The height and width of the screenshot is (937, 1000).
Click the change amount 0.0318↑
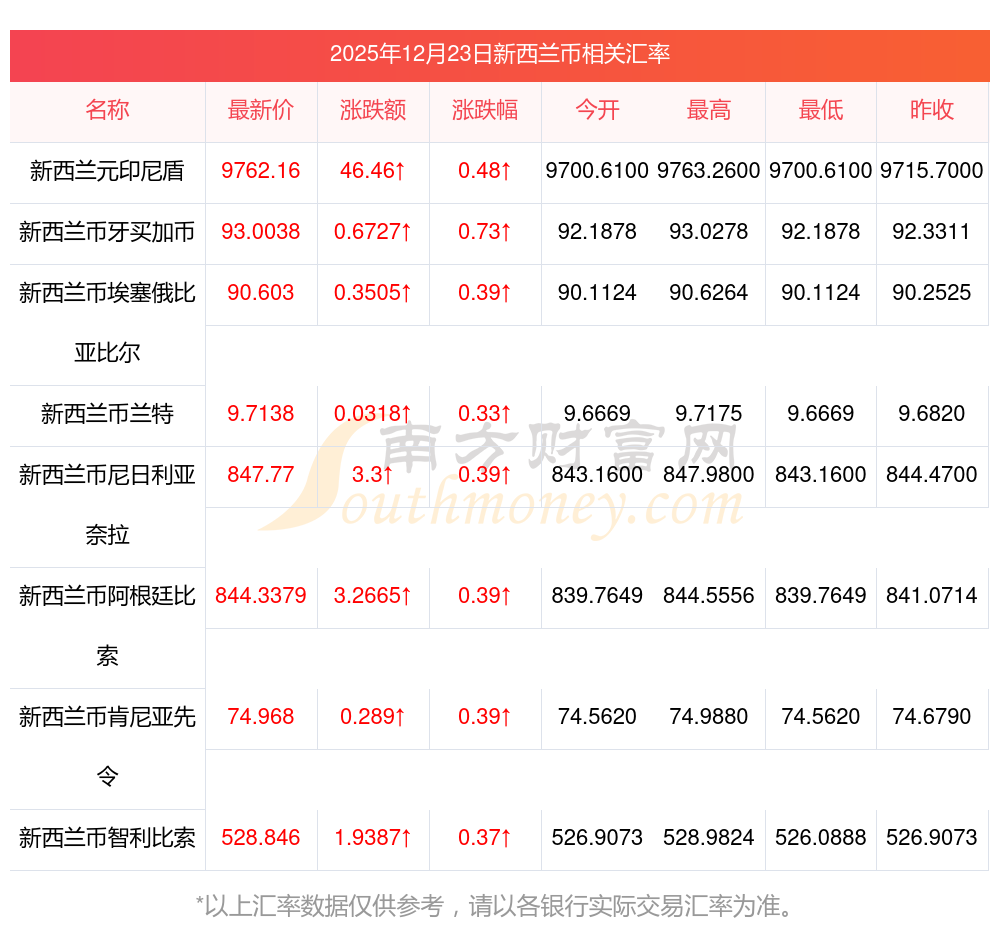[373, 413]
